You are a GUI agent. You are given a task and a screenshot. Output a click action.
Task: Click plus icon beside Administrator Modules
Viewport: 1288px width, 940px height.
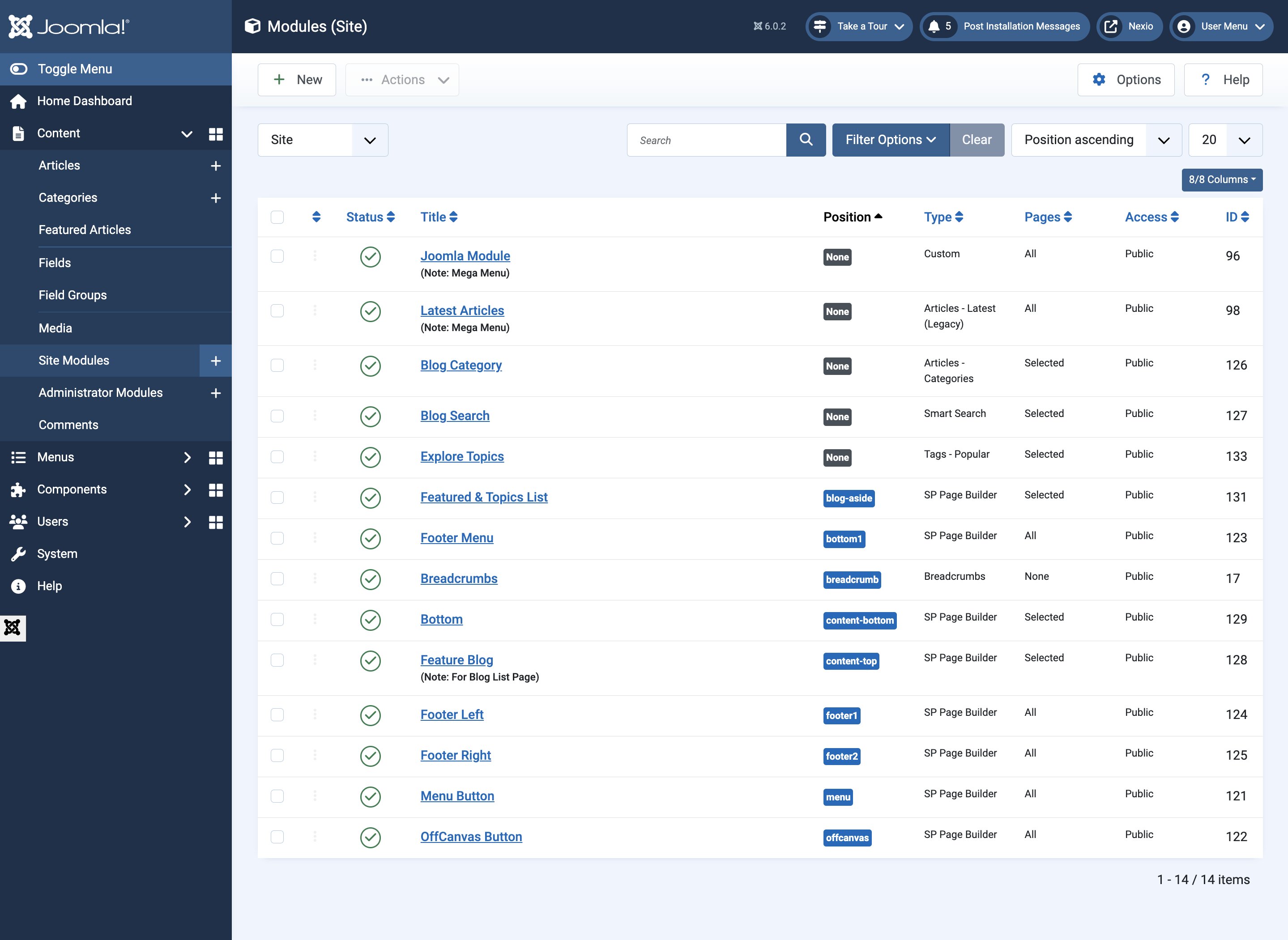[216, 393]
